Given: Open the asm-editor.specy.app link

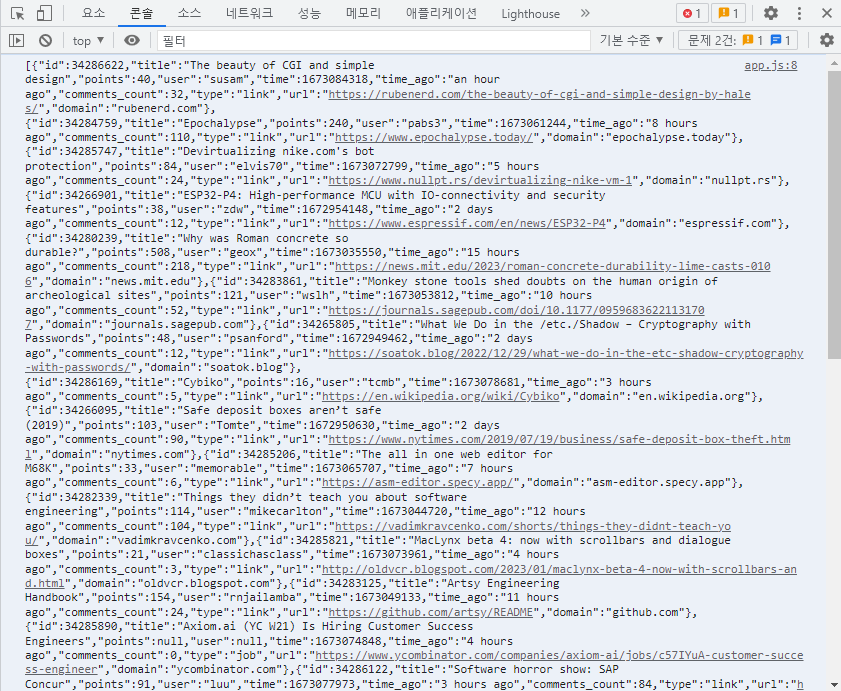Looking at the screenshot, I should 417,482.
